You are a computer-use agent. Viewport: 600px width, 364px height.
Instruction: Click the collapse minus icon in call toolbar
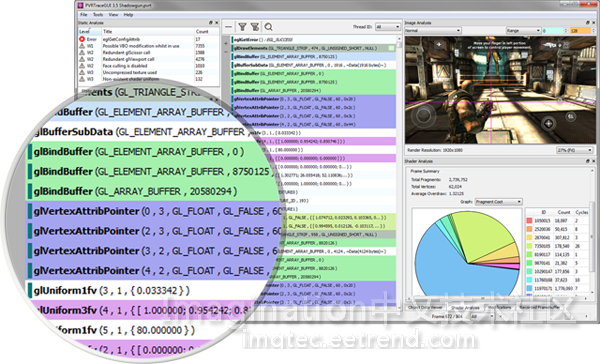coord(228,27)
